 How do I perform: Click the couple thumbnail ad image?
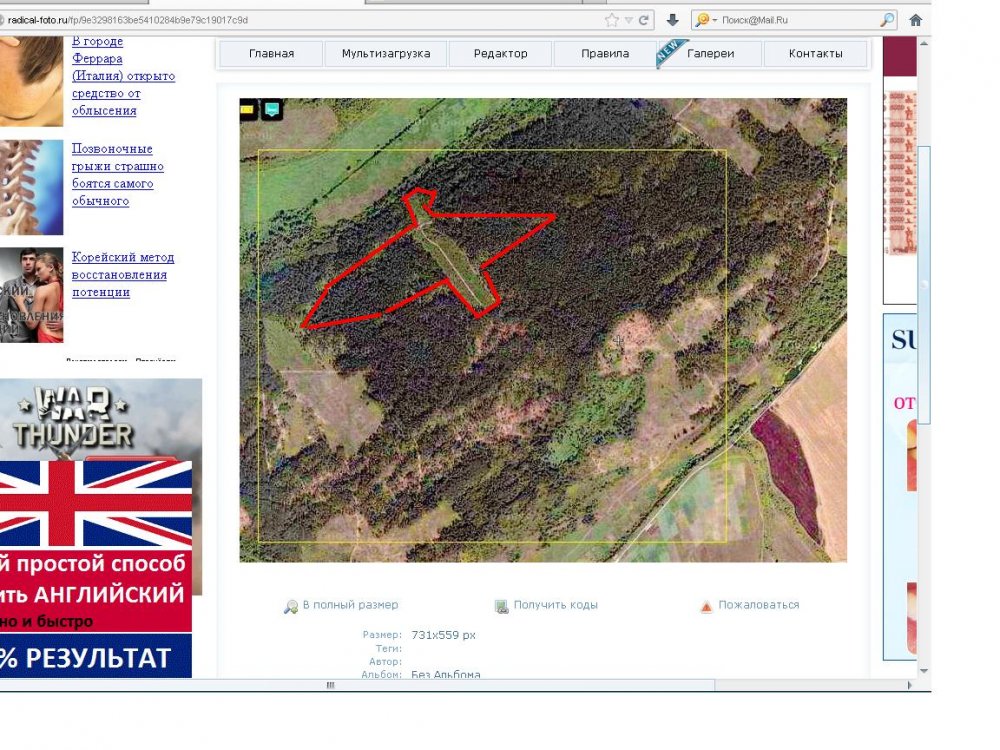click(31, 295)
